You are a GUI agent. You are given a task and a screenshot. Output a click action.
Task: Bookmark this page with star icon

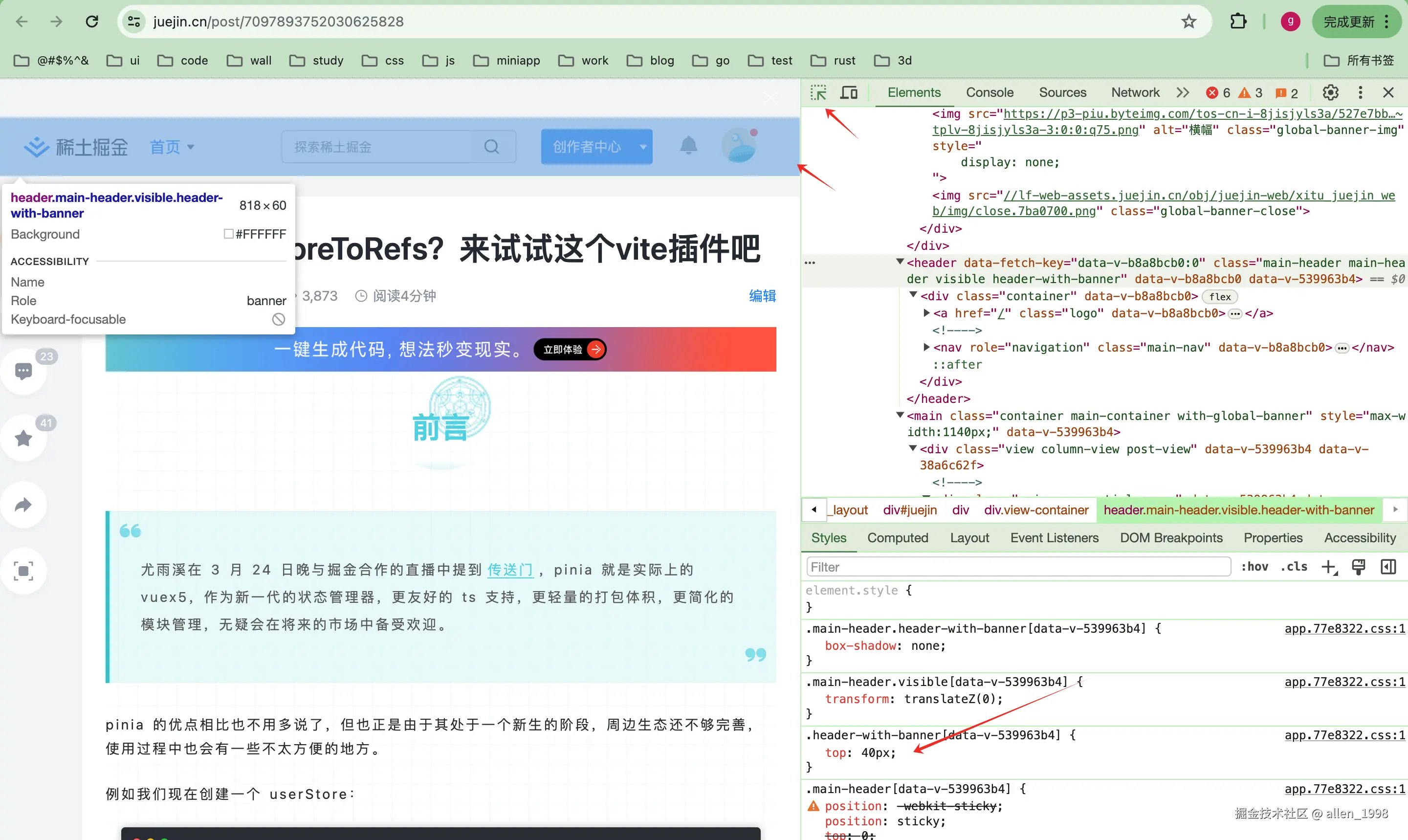point(1188,22)
